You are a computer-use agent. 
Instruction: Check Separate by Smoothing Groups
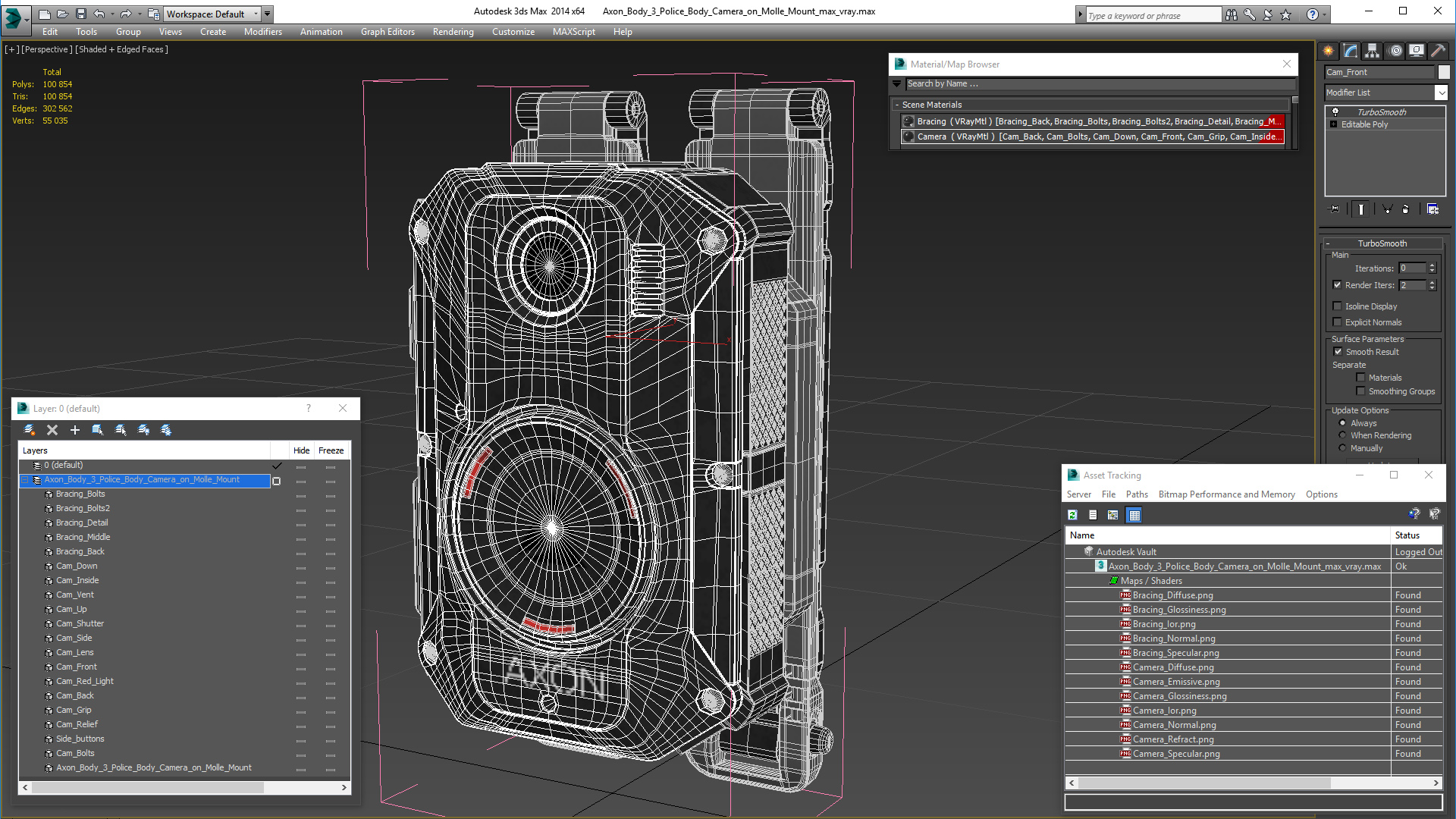tap(1360, 391)
